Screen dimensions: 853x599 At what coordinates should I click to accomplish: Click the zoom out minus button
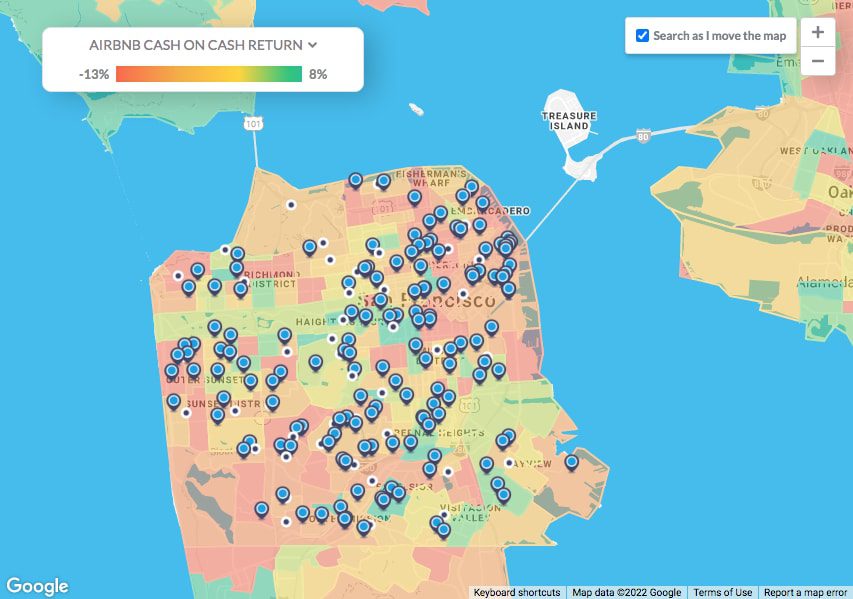[x=817, y=61]
